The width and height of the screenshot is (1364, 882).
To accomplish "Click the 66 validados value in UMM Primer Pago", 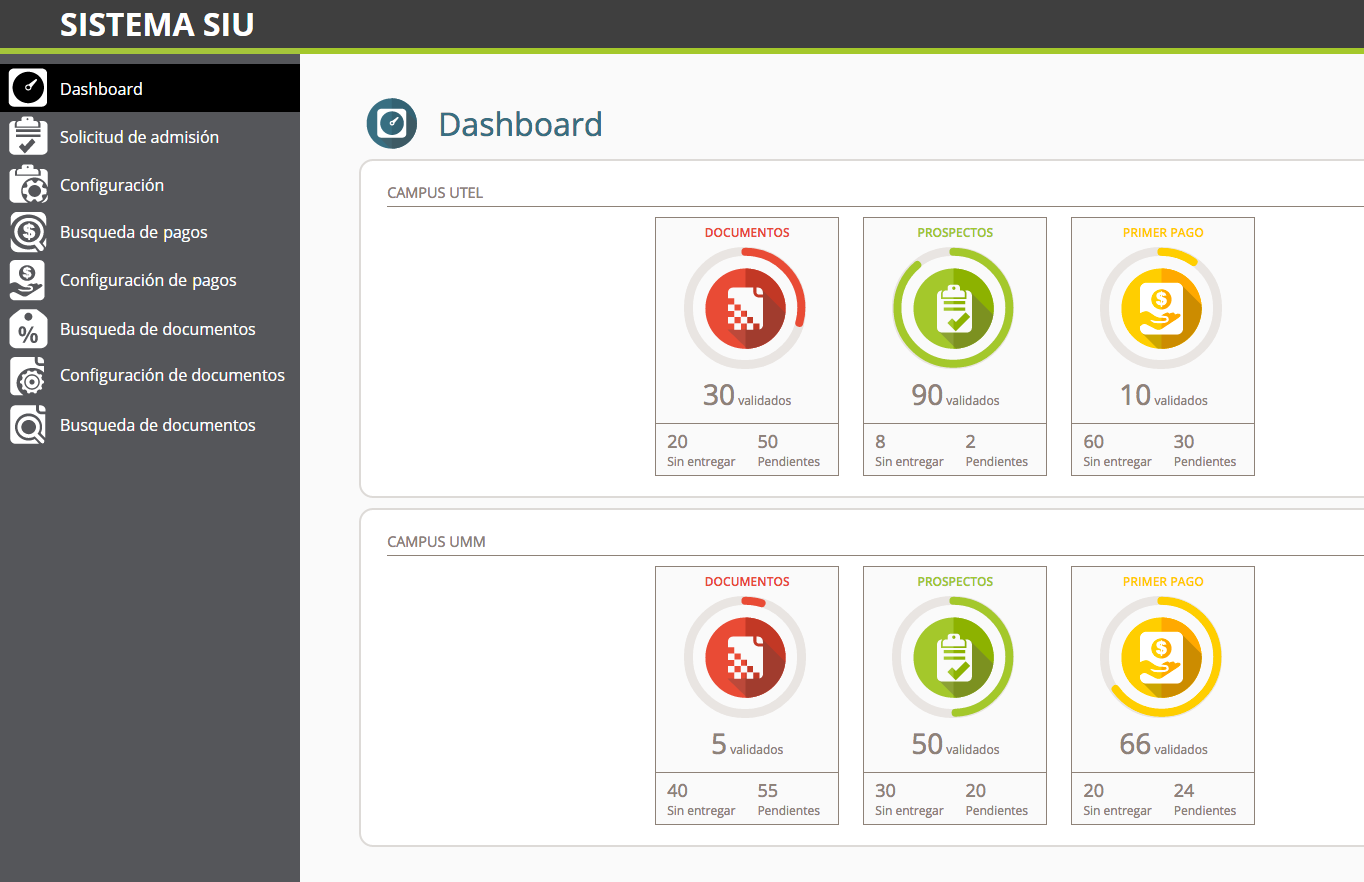I will [1163, 745].
